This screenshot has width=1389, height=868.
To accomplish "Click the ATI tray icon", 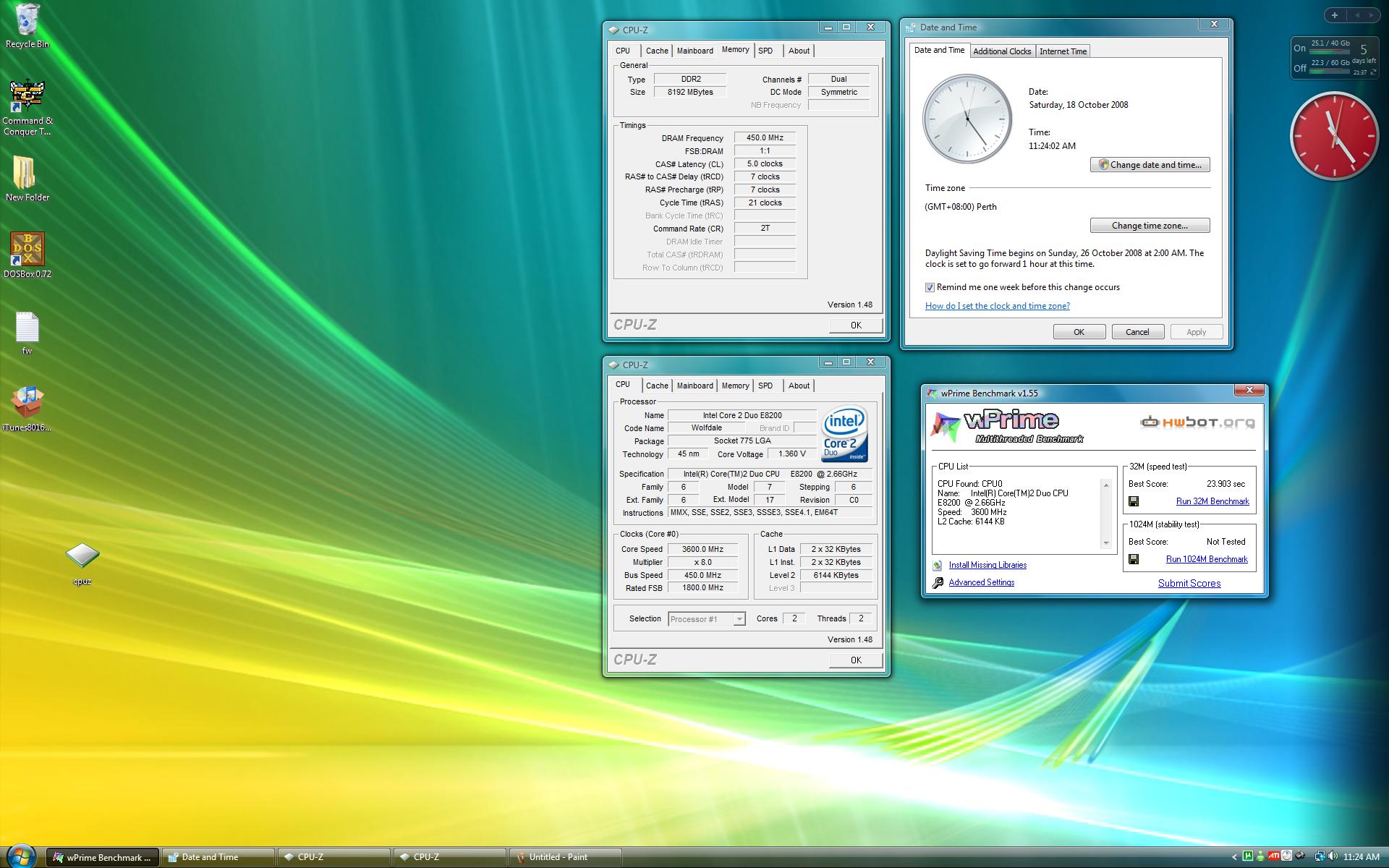I will pyautogui.click(x=1274, y=856).
